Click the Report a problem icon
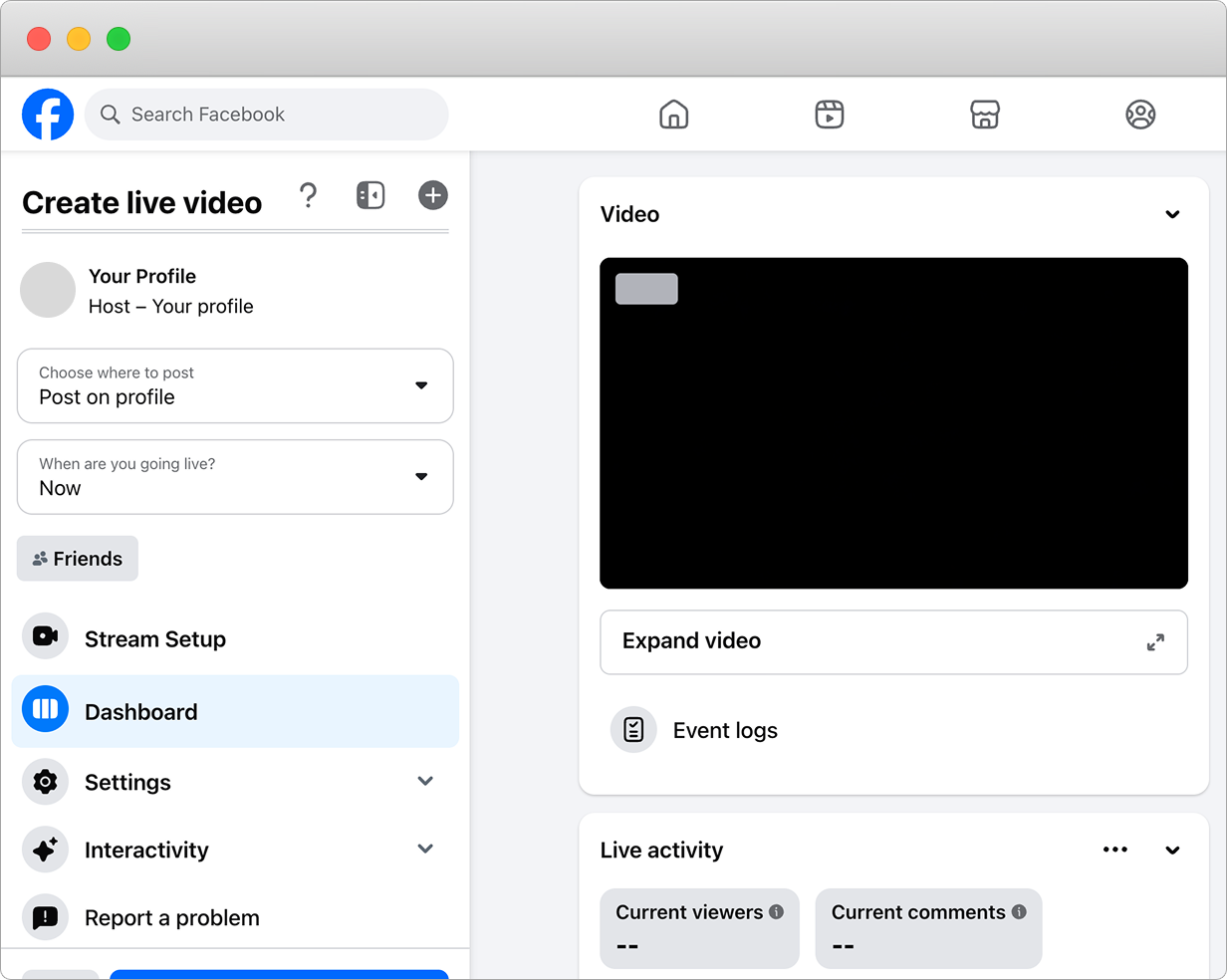 point(45,917)
